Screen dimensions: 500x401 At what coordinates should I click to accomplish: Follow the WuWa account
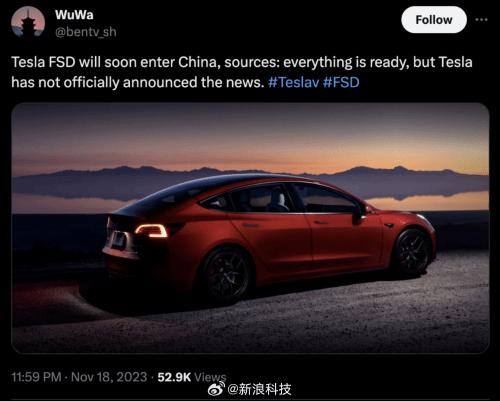pyautogui.click(x=434, y=20)
